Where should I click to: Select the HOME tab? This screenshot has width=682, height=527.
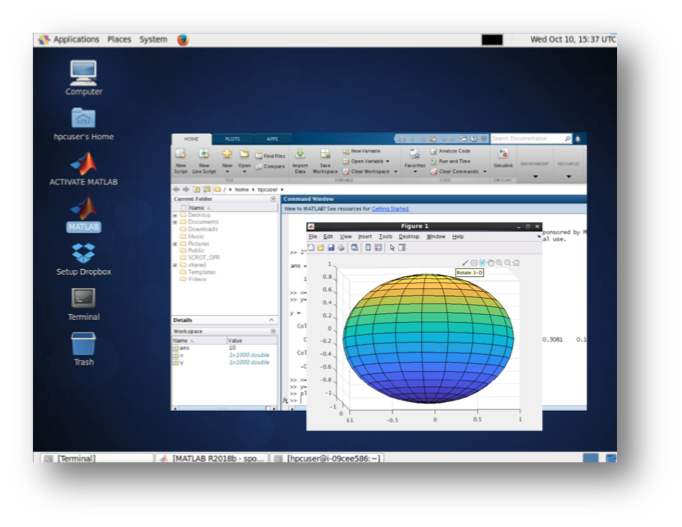(x=191, y=139)
